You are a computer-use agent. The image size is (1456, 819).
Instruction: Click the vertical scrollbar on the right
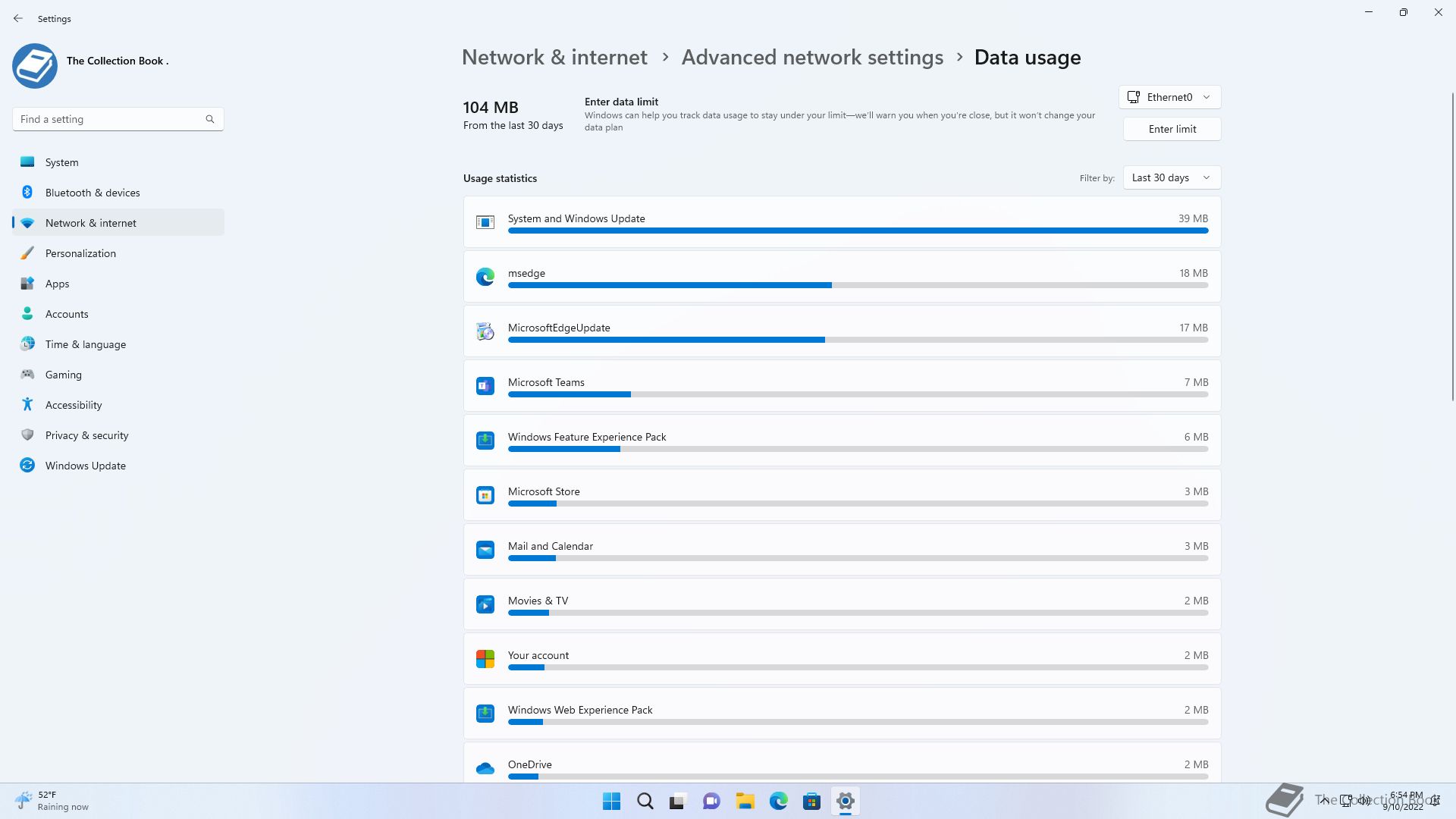1452,246
